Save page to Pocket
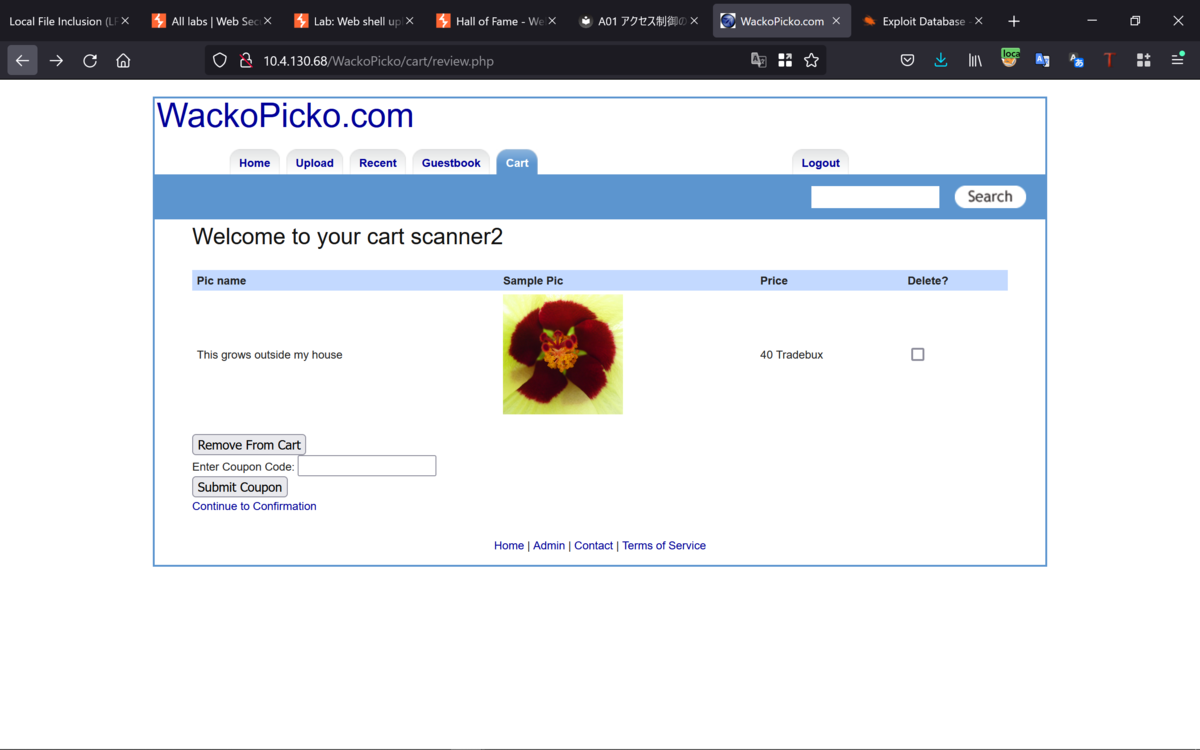 pyautogui.click(x=907, y=61)
